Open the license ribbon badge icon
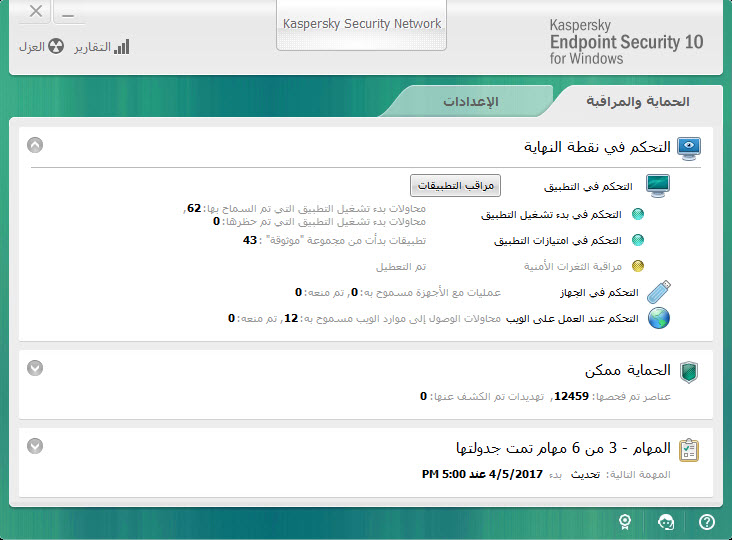 [x=625, y=521]
